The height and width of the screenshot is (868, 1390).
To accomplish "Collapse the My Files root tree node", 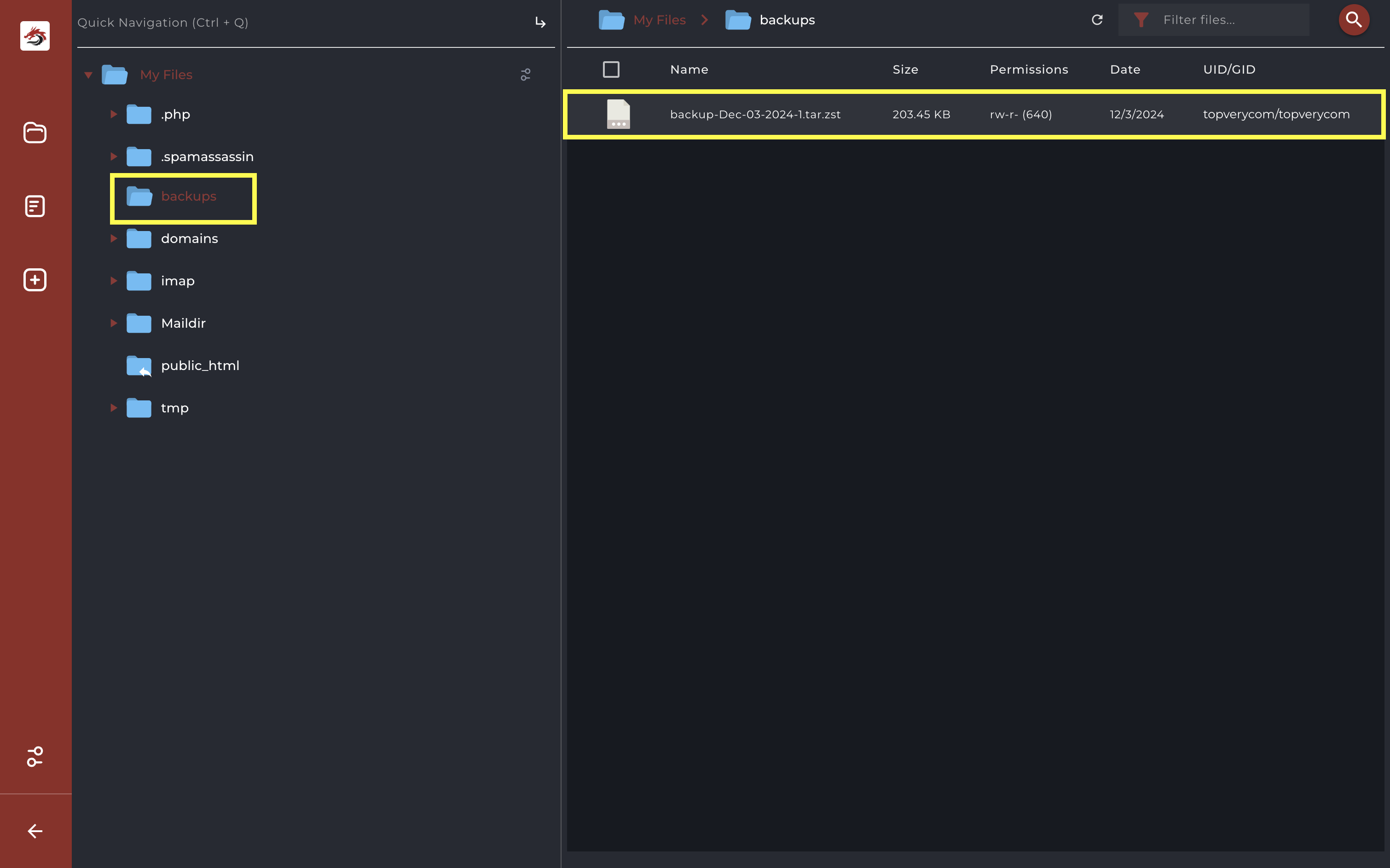I will click(88, 75).
